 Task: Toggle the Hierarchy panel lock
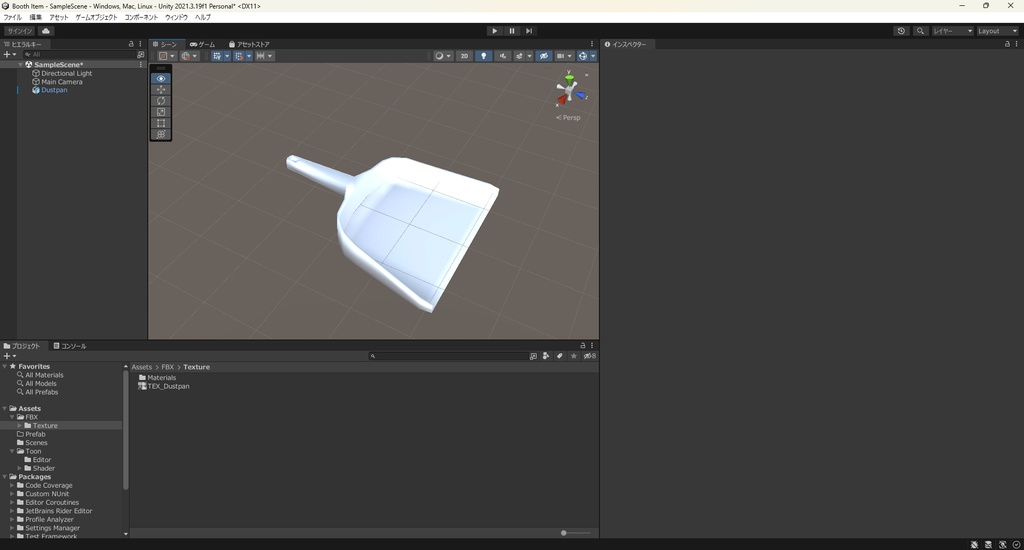click(131, 44)
